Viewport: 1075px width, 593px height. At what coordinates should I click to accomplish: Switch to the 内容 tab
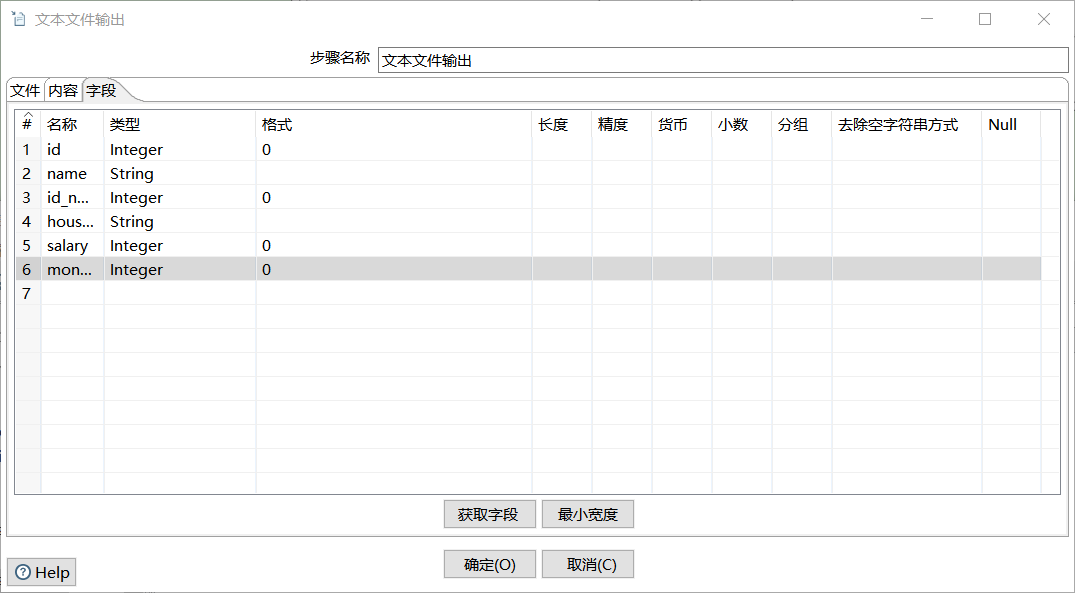(x=63, y=90)
